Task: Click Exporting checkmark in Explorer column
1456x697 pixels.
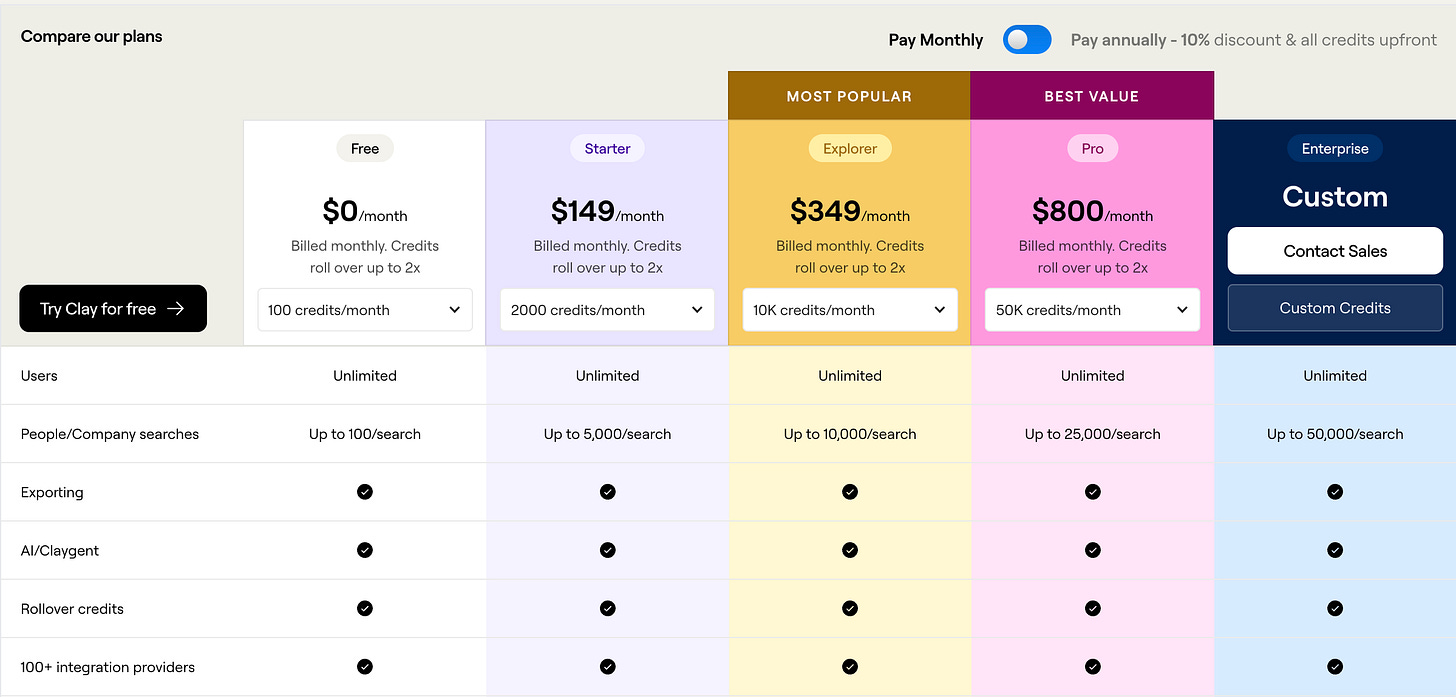Action: 850,492
